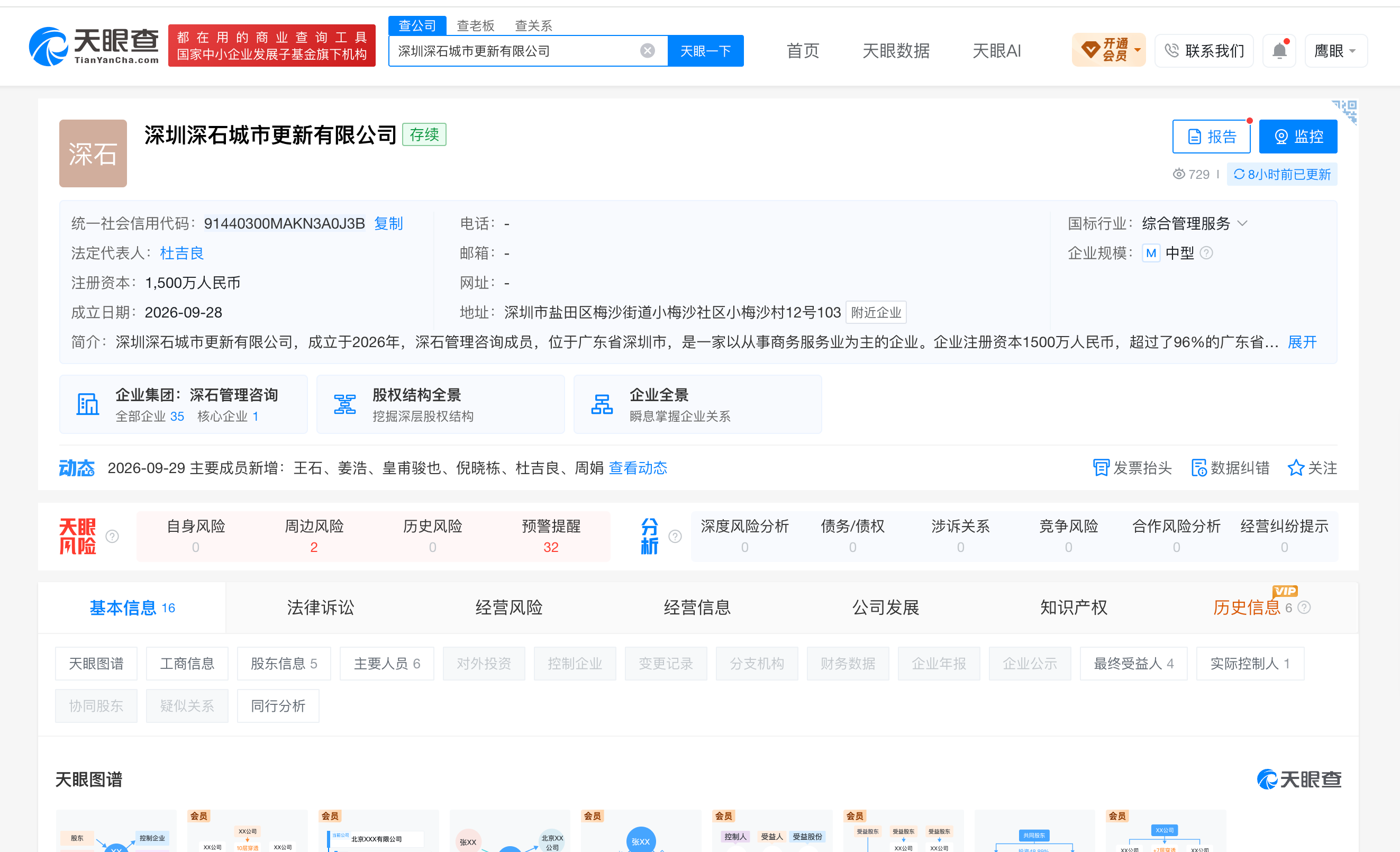Open the 股权结构全景 structure icon
This screenshot has width=1400, height=852.
pyautogui.click(x=344, y=404)
